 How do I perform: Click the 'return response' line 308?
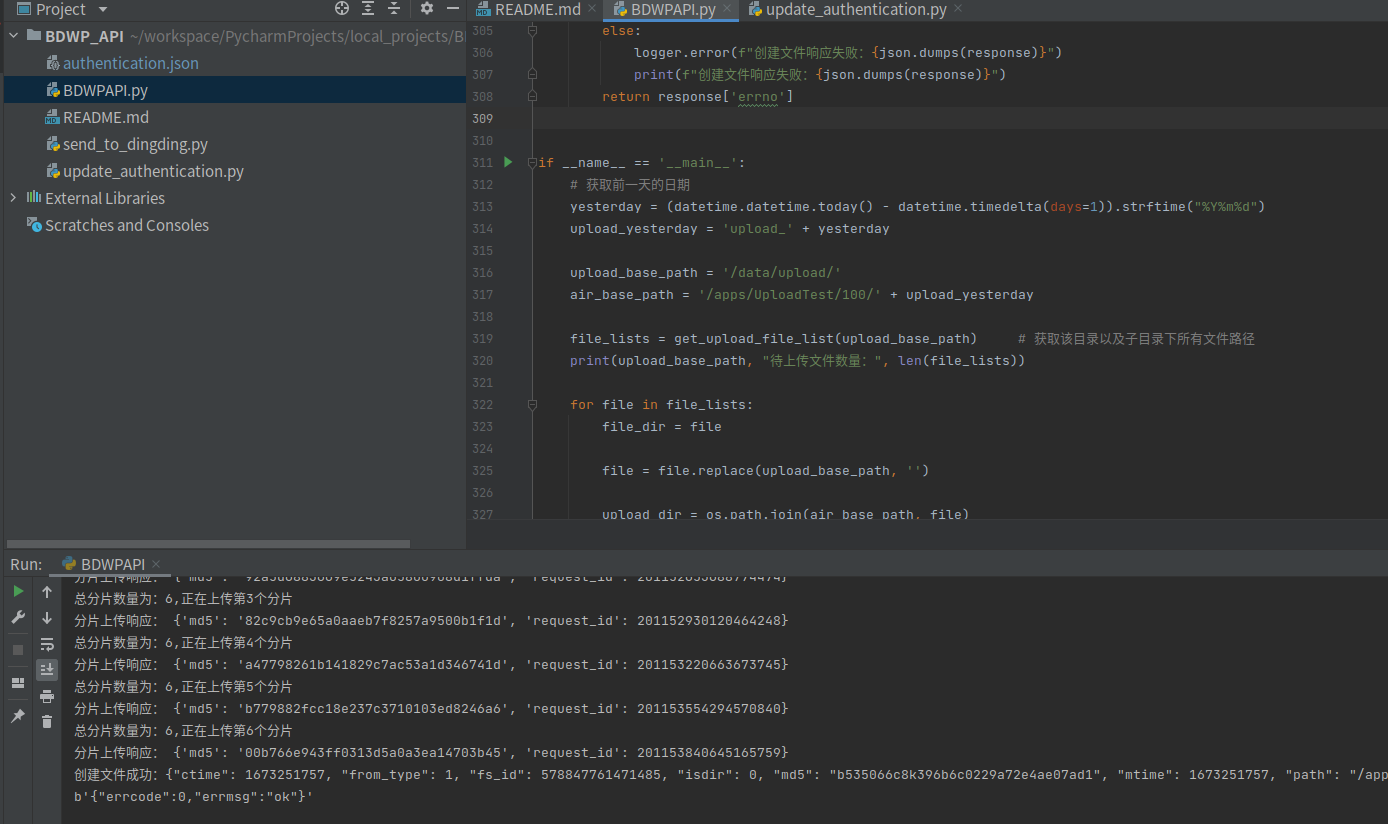698,96
